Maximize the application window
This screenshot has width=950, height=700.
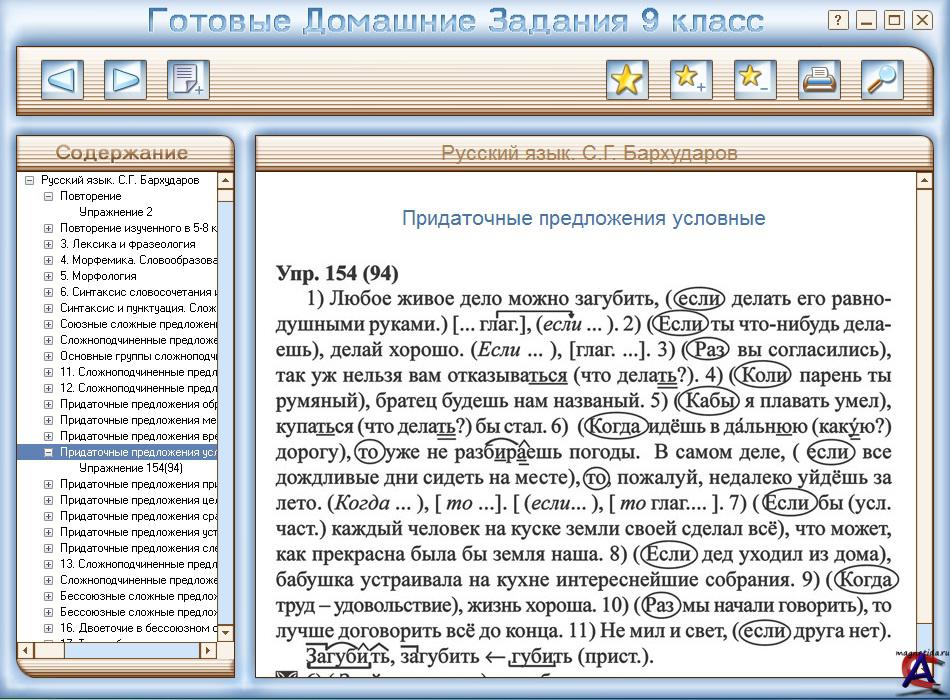[894, 21]
